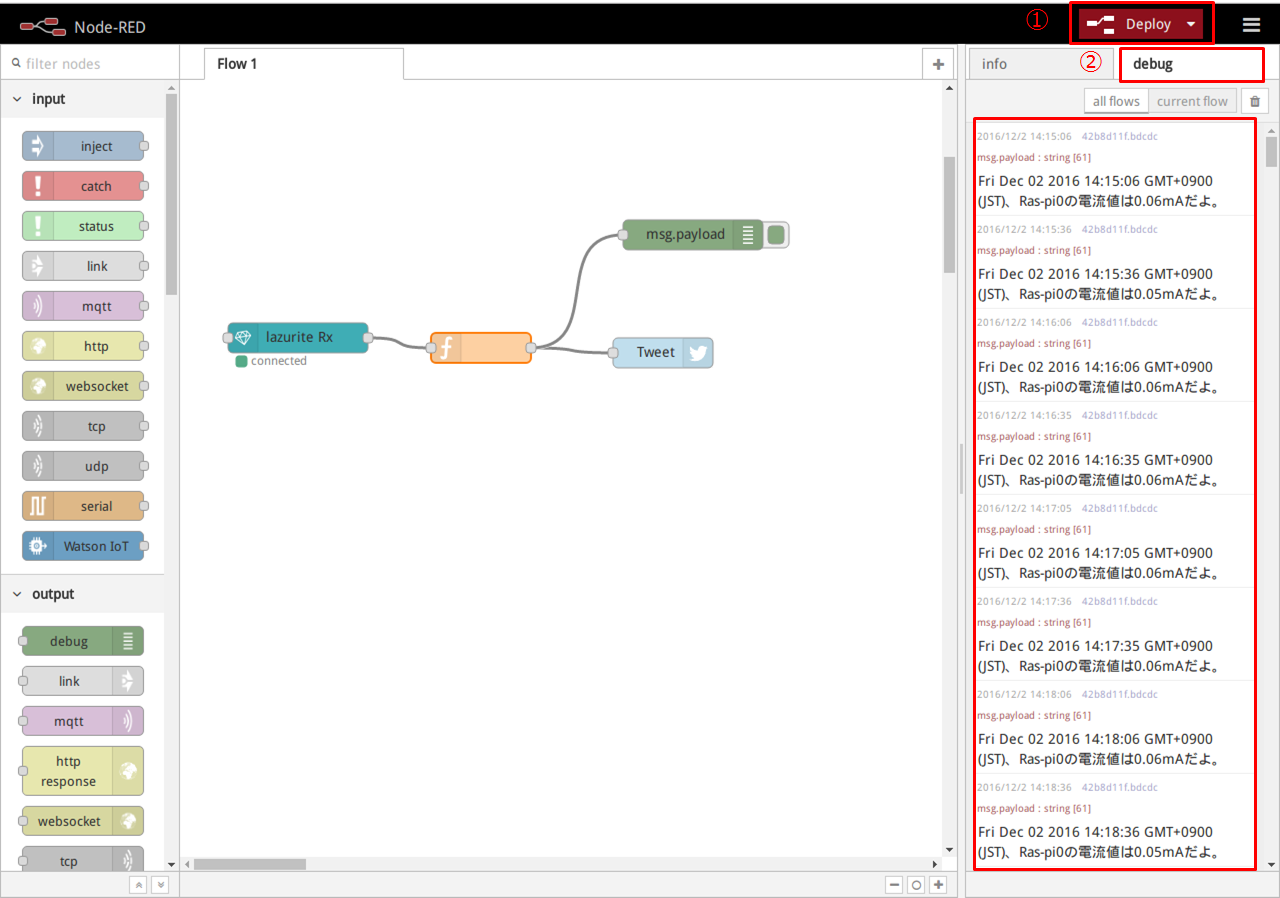
Task: Select the input tcp node in palette
Action: coord(83,426)
